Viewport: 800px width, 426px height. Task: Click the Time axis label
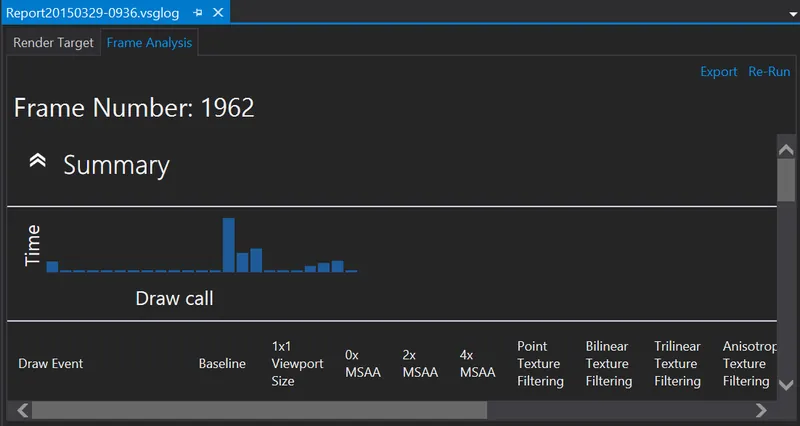point(33,245)
